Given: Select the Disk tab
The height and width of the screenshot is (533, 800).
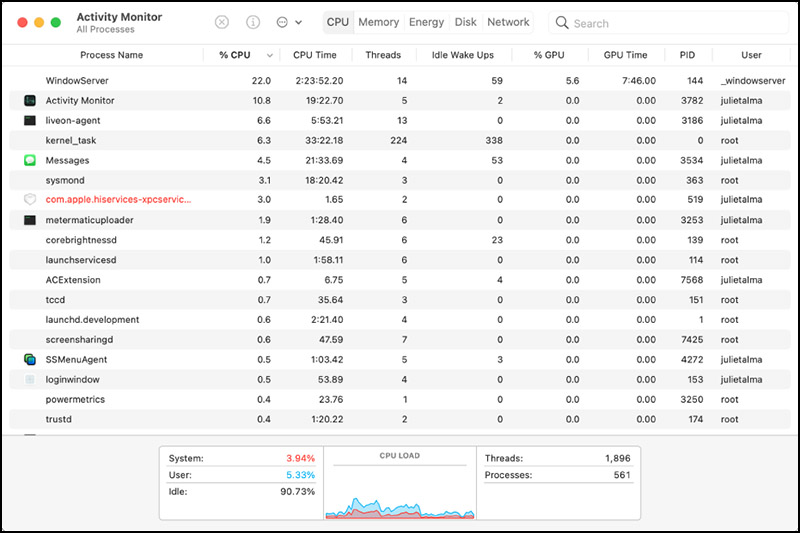Looking at the screenshot, I should click(465, 22).
